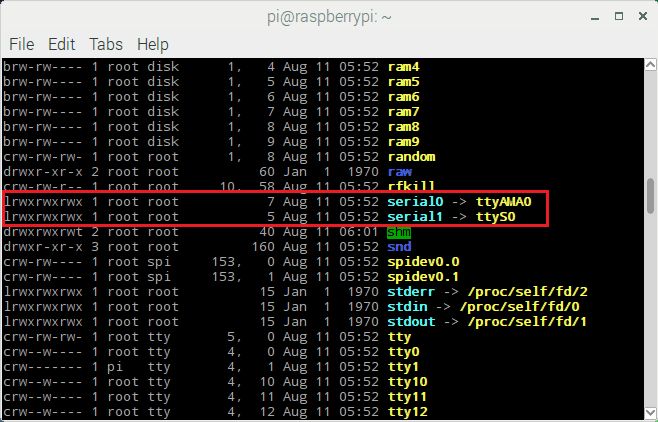Close the terminal window
This screenshot has height=422, width=658.
pyautogui.click(x=643, y=16)
